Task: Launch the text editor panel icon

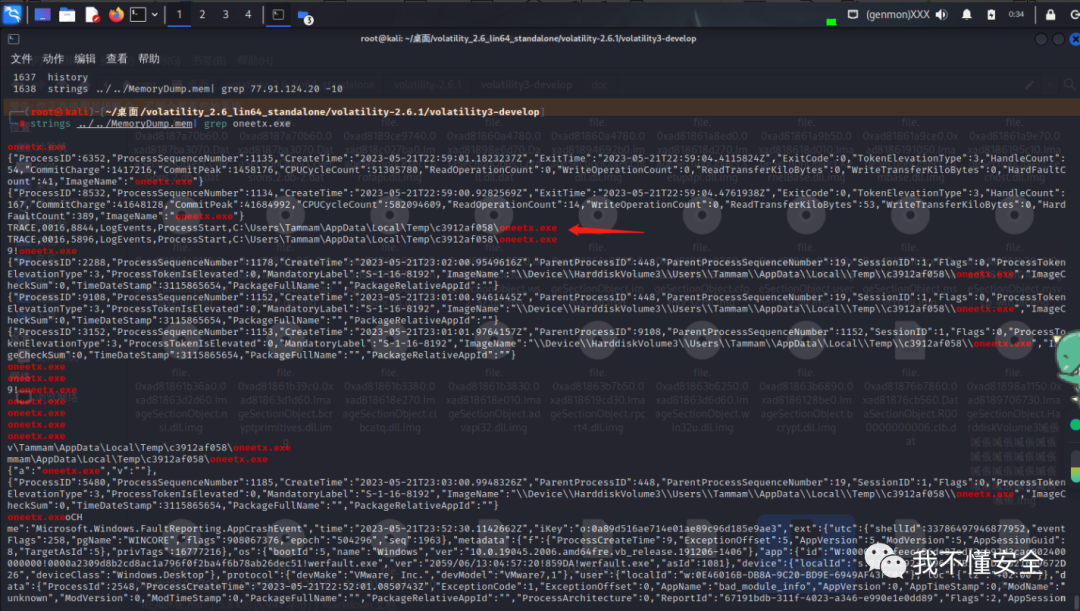Action: pos(92,14)
